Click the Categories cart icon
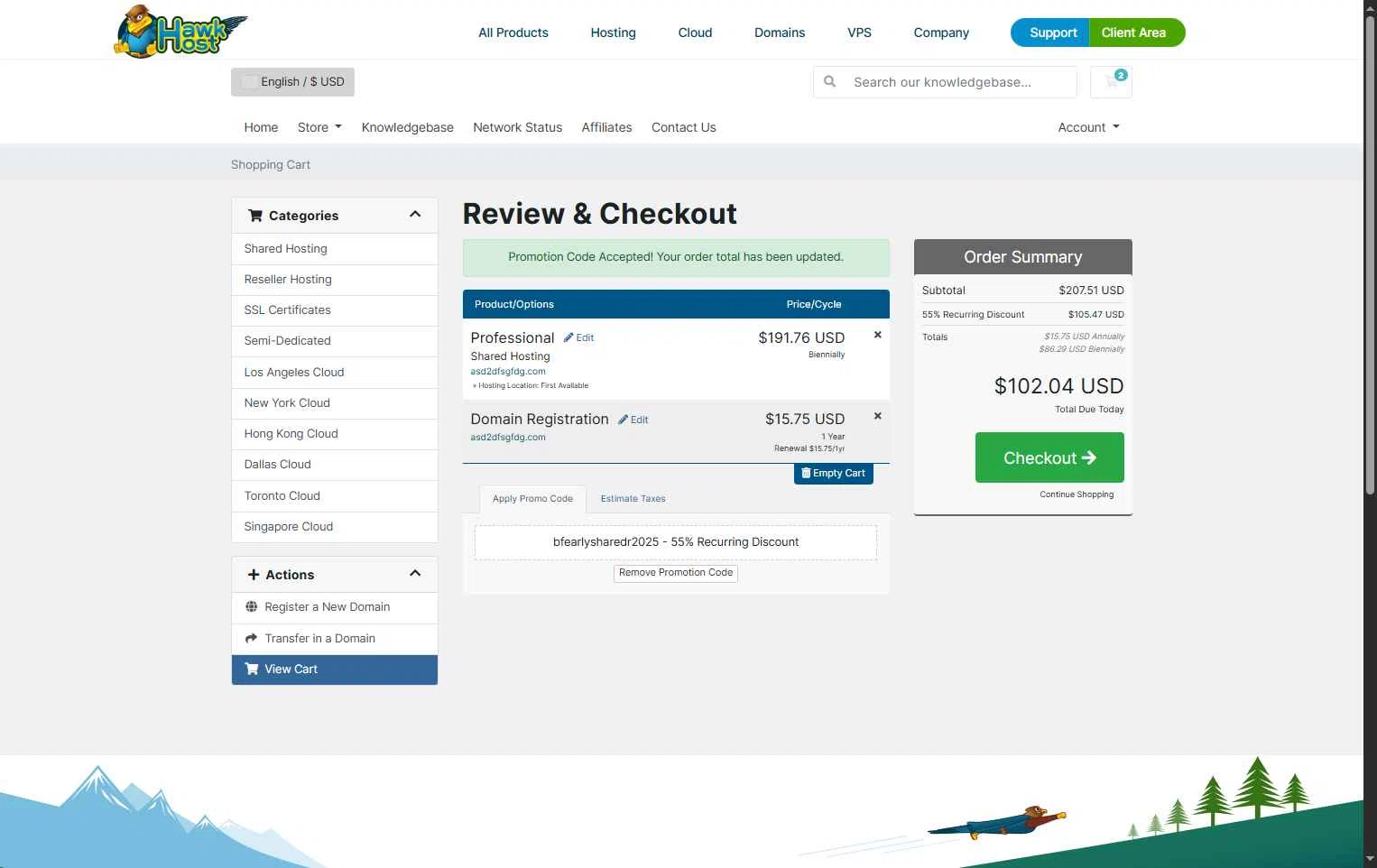 tap(255, 216)
